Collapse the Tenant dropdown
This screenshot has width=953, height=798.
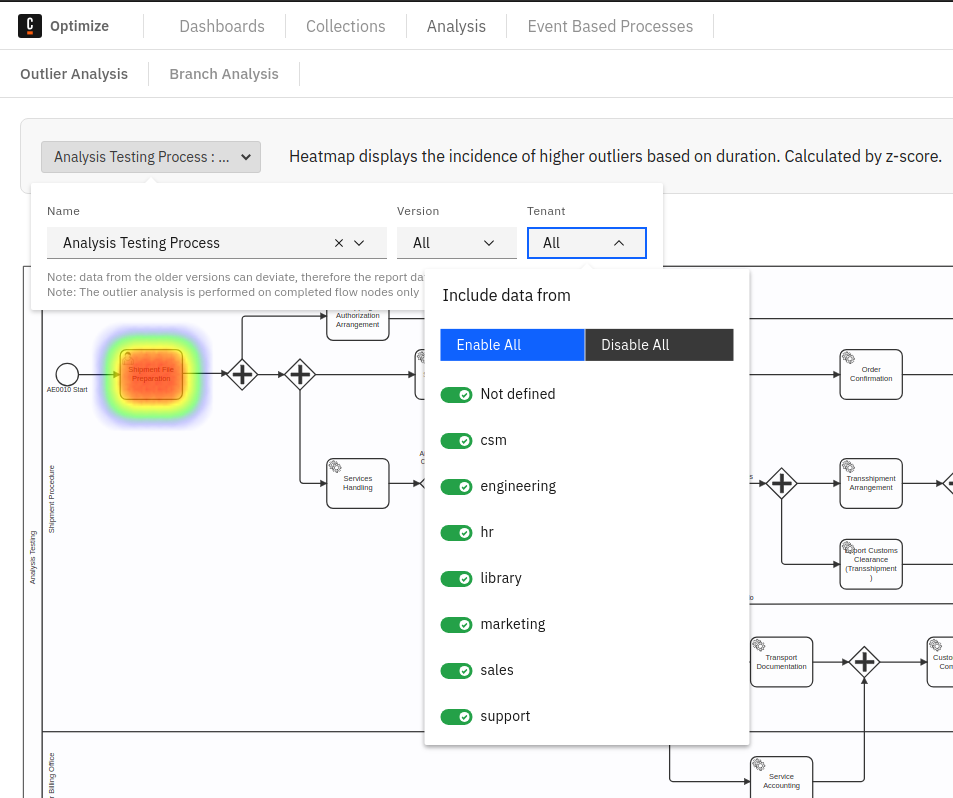[x=586, y=243]
